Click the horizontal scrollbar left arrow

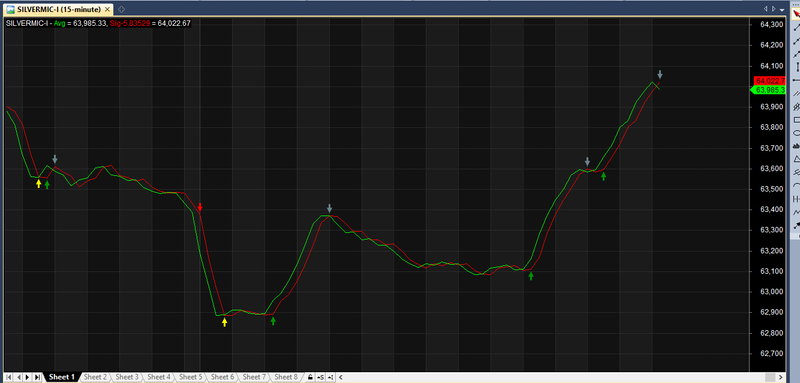pyautogui.click(x=341, y=377)
